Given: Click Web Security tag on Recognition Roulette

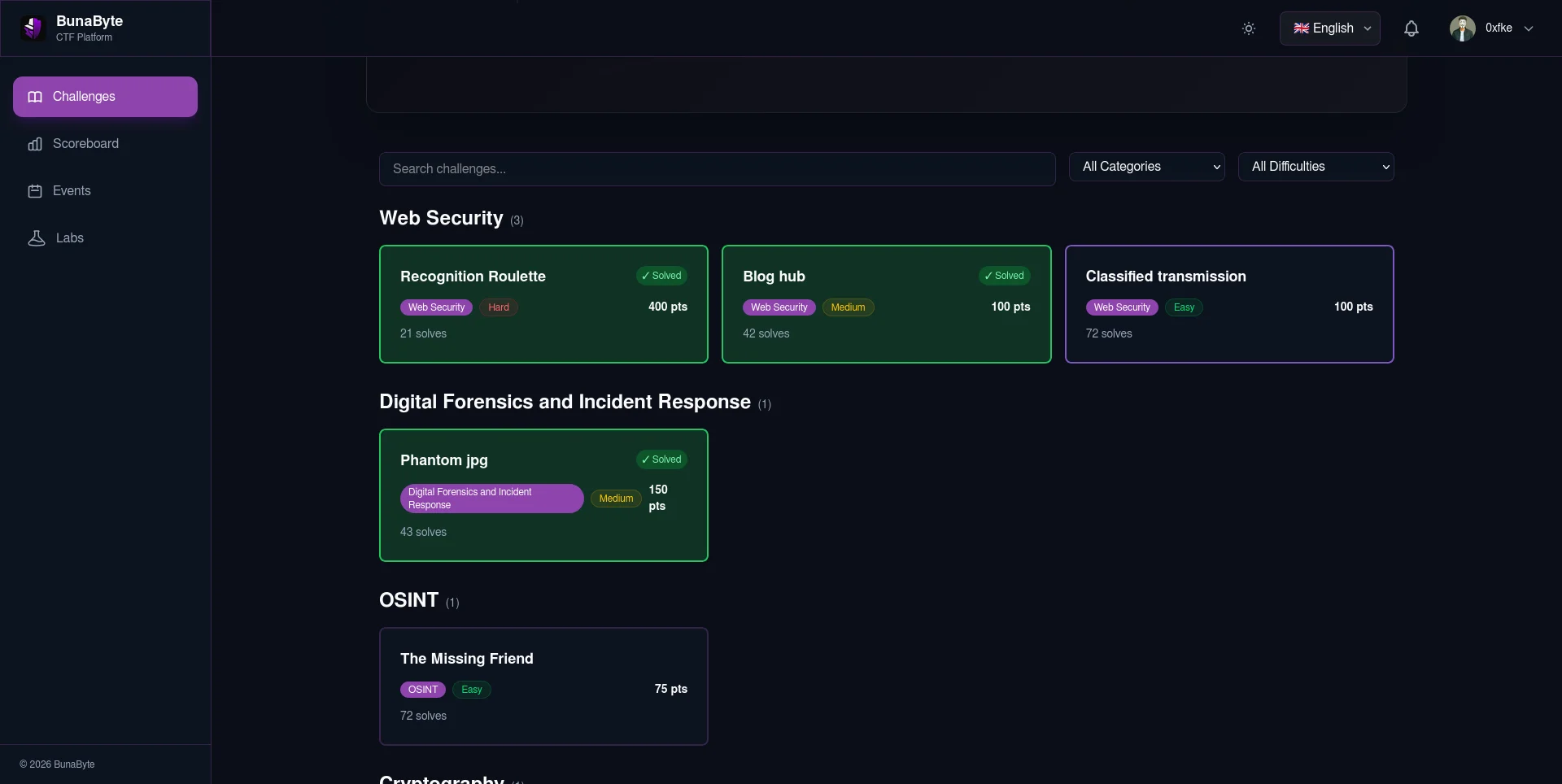Looking at the screenshot, I should tap(436, 307).
